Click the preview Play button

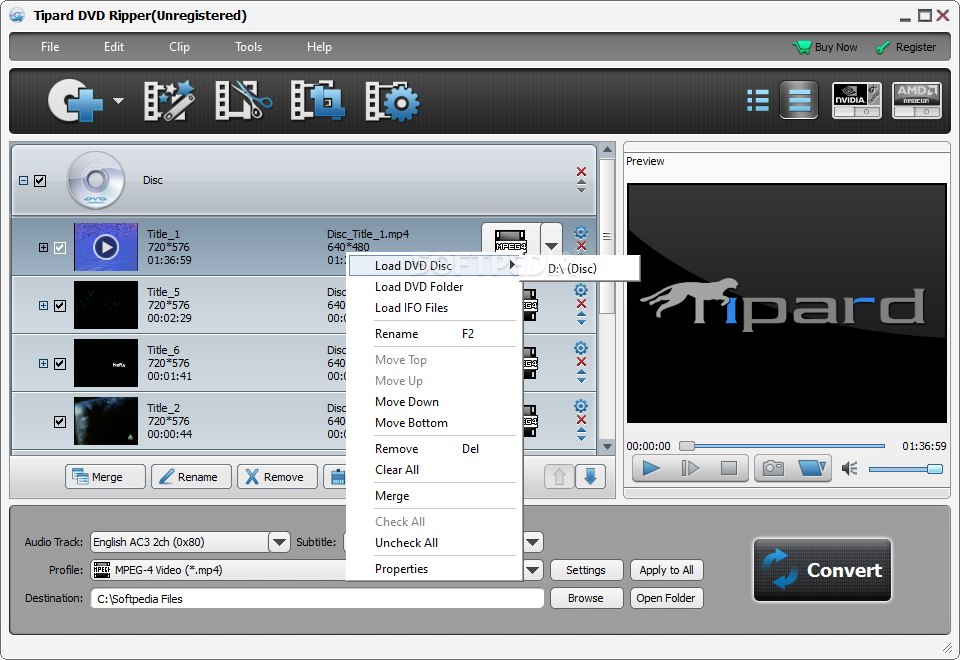point(651,468)
